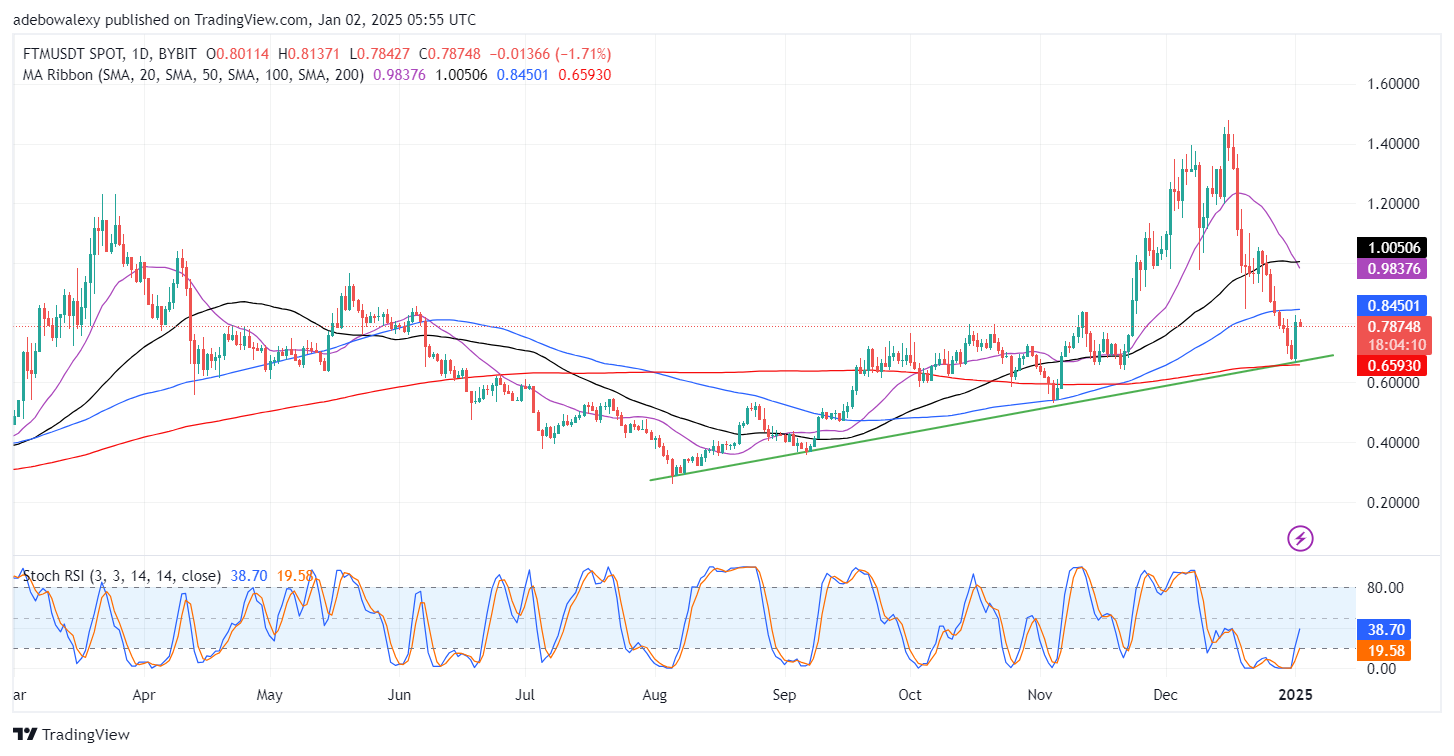Image resolution: width=1454 pixels, height=756 pixels.
Task: Click the Apr label on time axis
Action: coord(144,693)
